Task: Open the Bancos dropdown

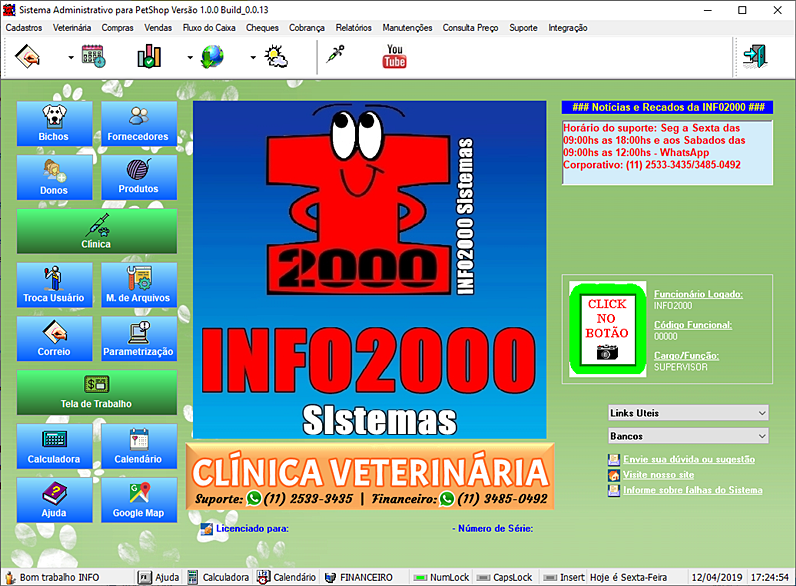Action: [688, 436]
